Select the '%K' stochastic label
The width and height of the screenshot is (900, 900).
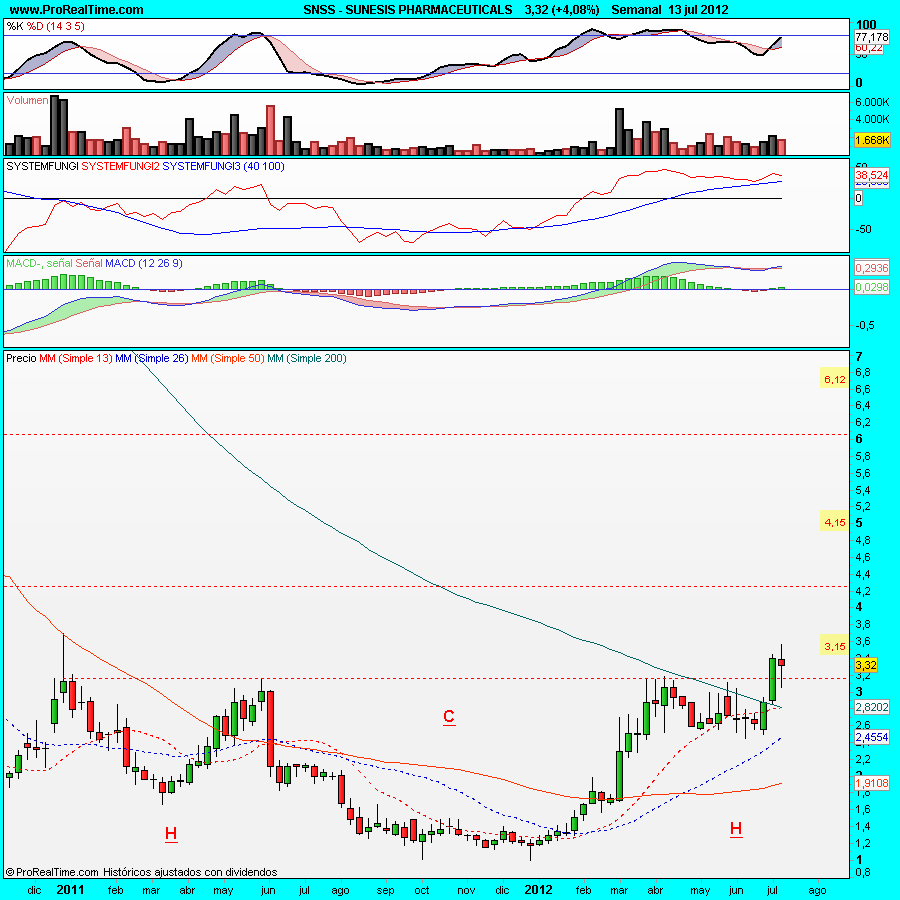tap(15, 26)
